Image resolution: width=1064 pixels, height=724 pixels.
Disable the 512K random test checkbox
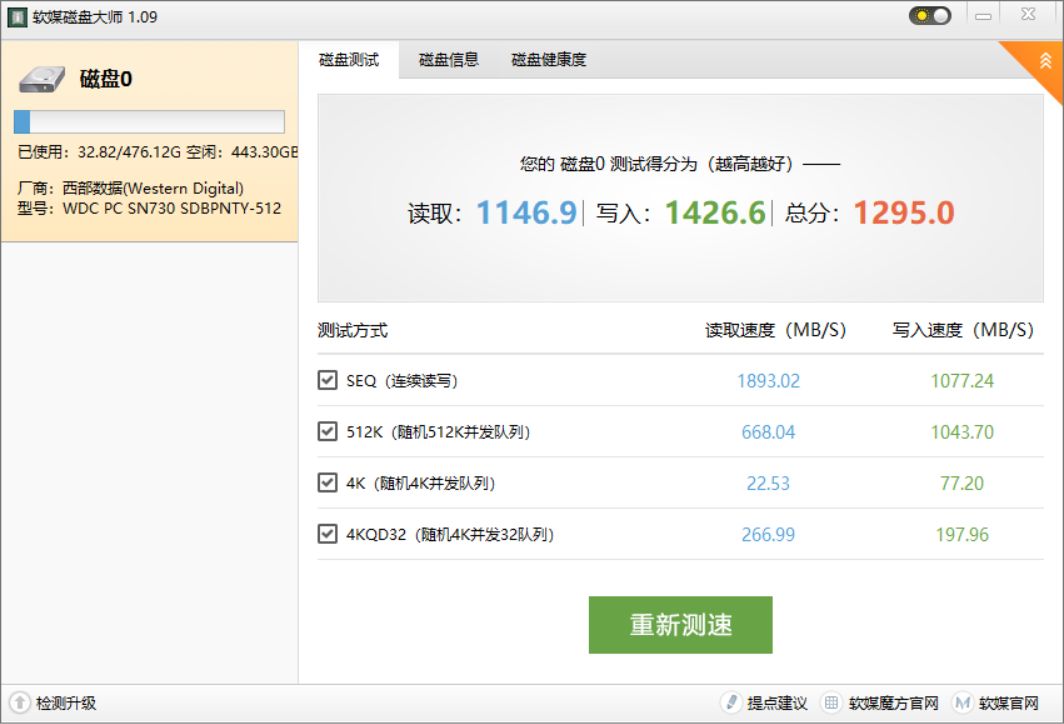[327, 432]
